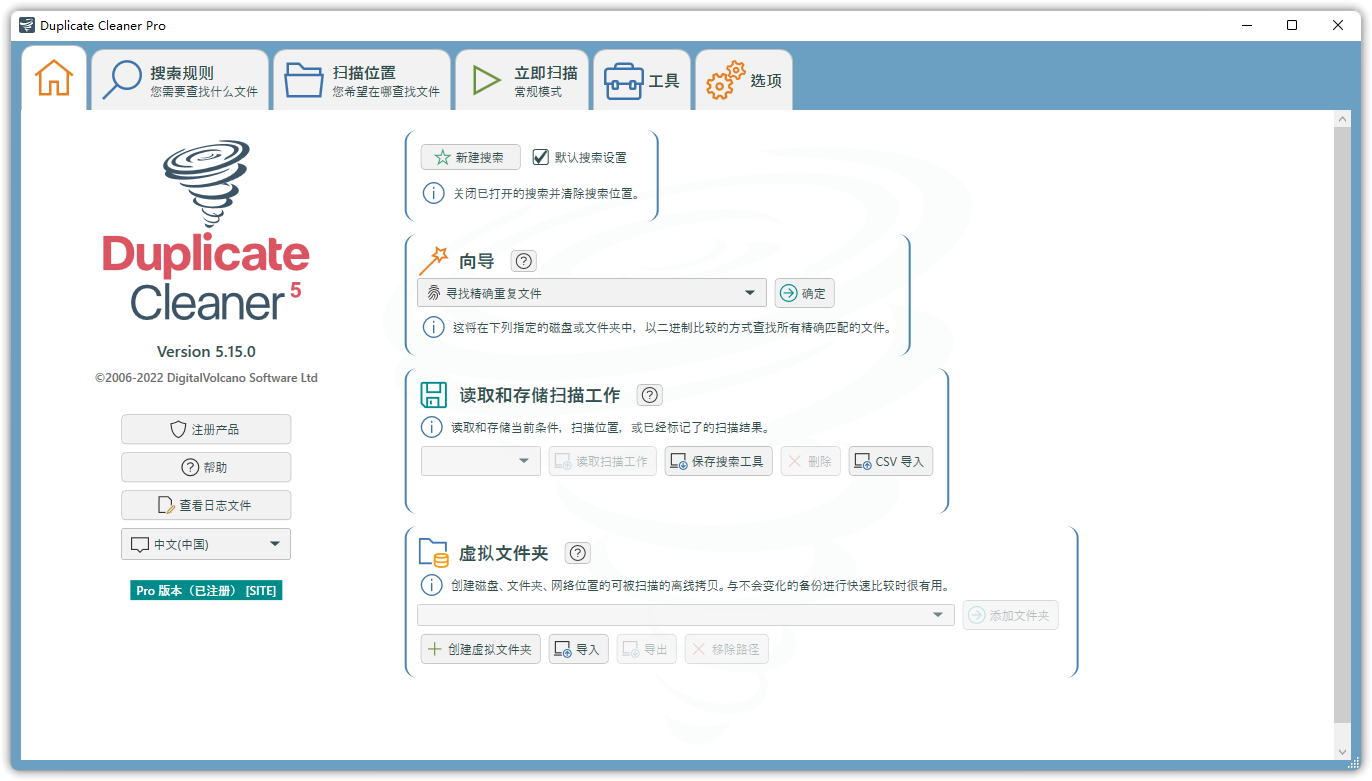Click the 读取扫描工作 button

[602, 461]
